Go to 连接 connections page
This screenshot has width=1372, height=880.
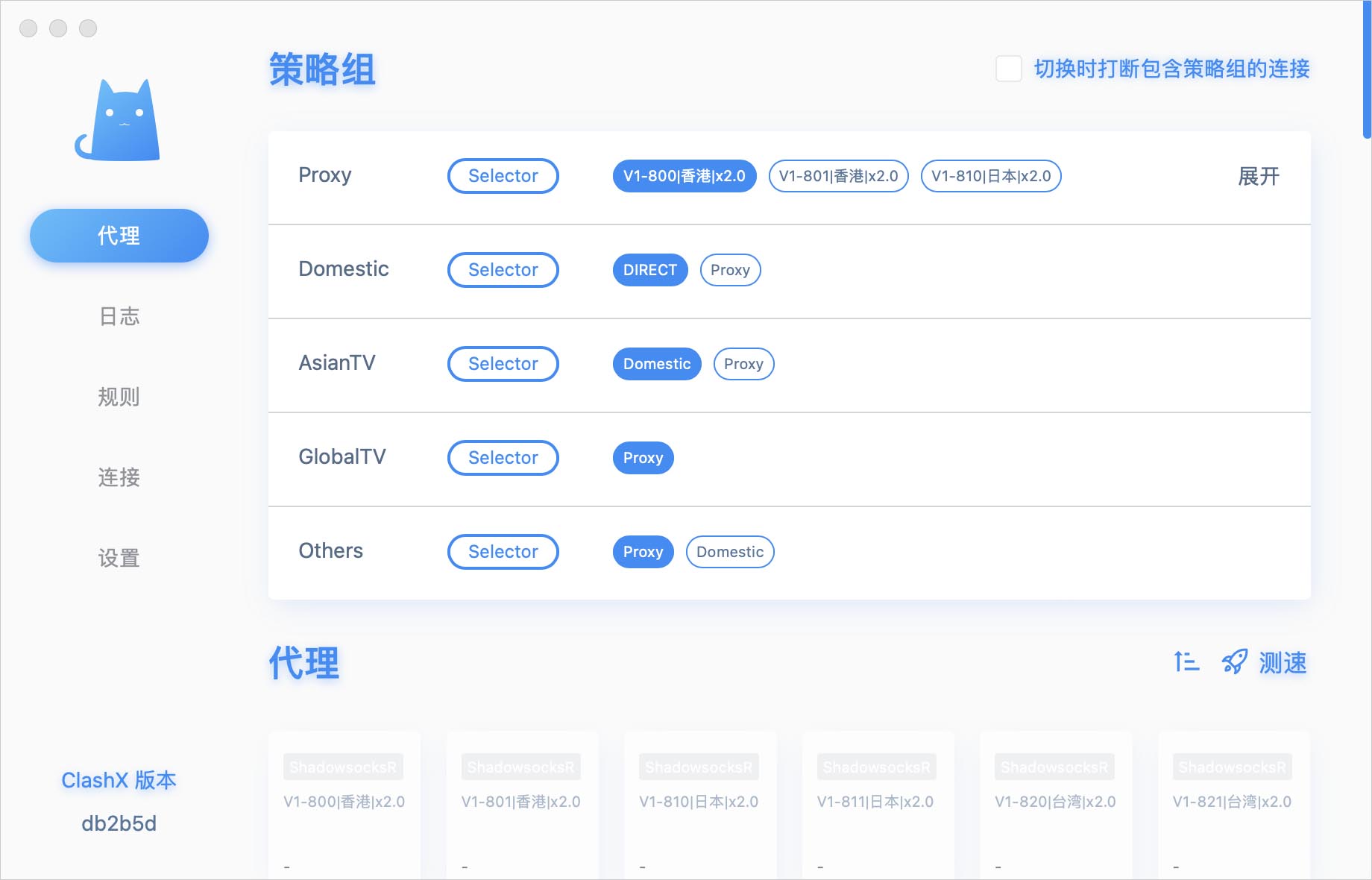[119, 477]
